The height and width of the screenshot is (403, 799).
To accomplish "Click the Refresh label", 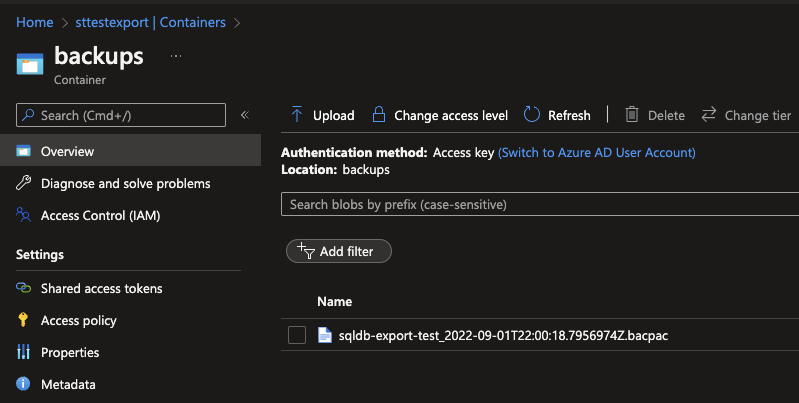I will click(x=569, y=116).
